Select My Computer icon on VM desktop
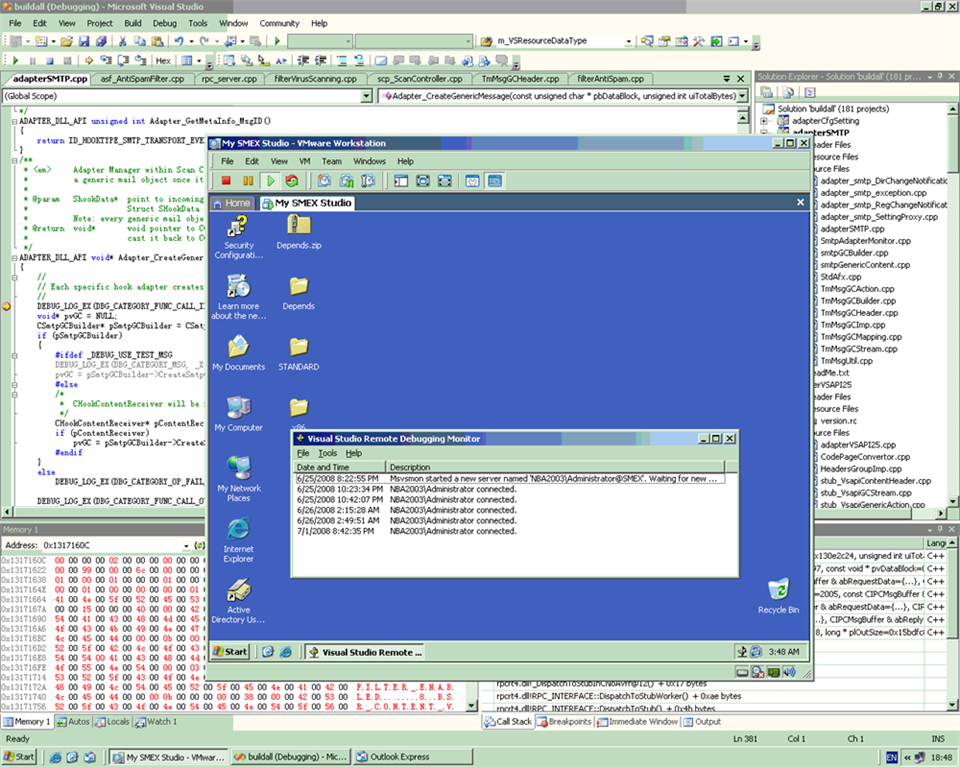Screen dimensions: 960x768 tap(238, 413)
